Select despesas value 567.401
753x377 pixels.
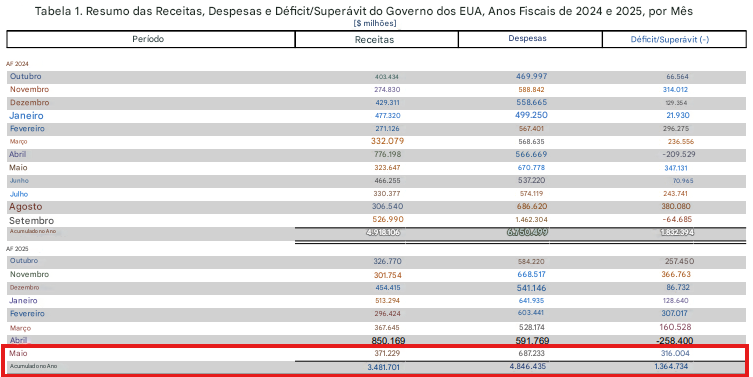[531, 129]
